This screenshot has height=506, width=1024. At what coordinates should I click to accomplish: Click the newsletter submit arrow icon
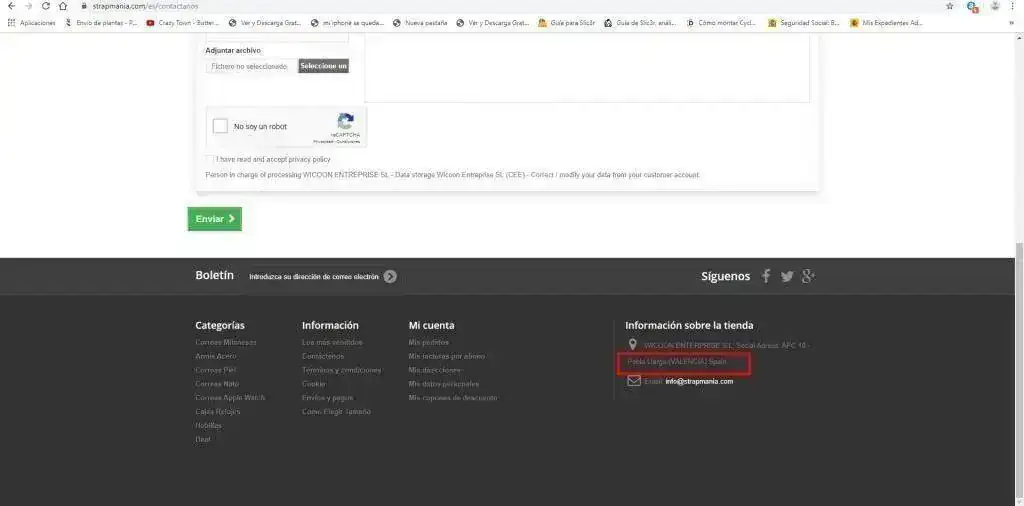coord(390,277)
